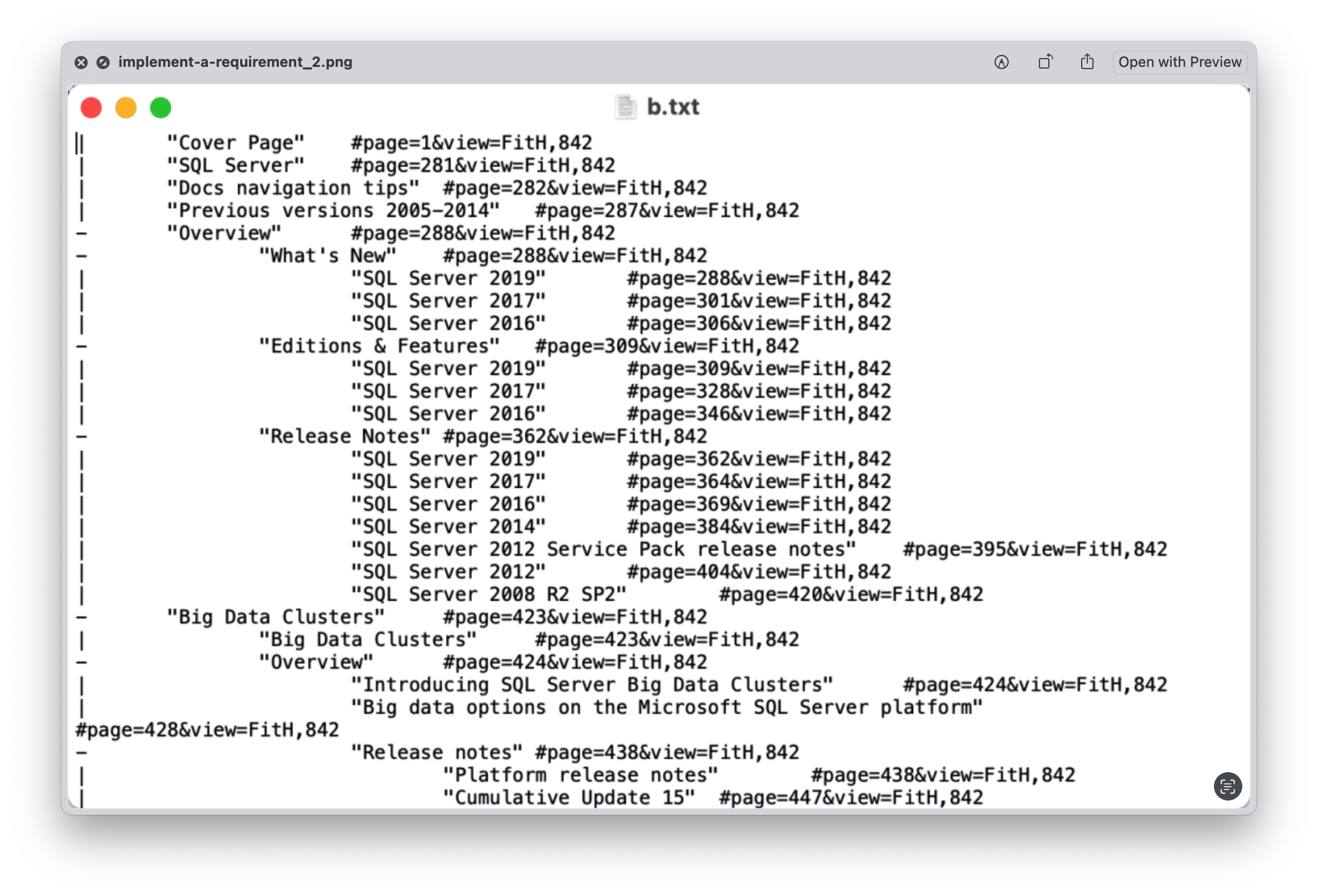The image size is (1318, 896).
Task: Select the "Platform release notes" entry
Action: (581, 775)
